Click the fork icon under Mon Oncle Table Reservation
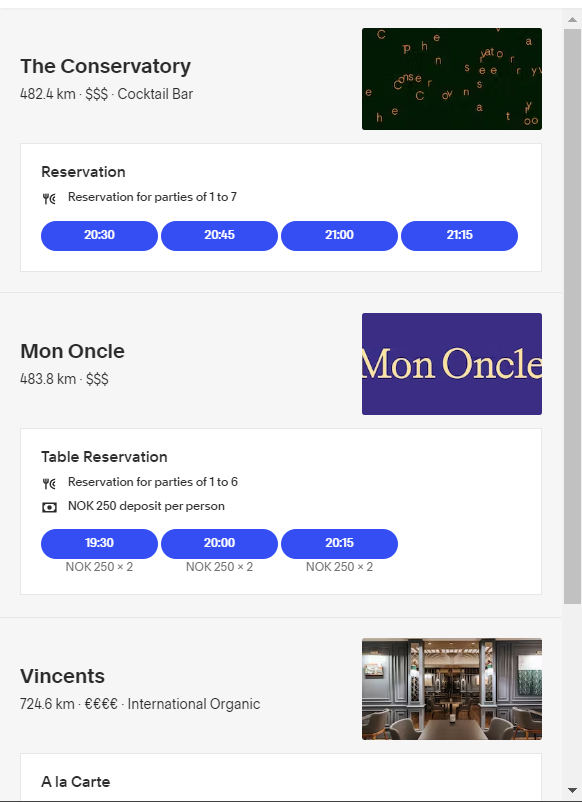 pos(49,483)
